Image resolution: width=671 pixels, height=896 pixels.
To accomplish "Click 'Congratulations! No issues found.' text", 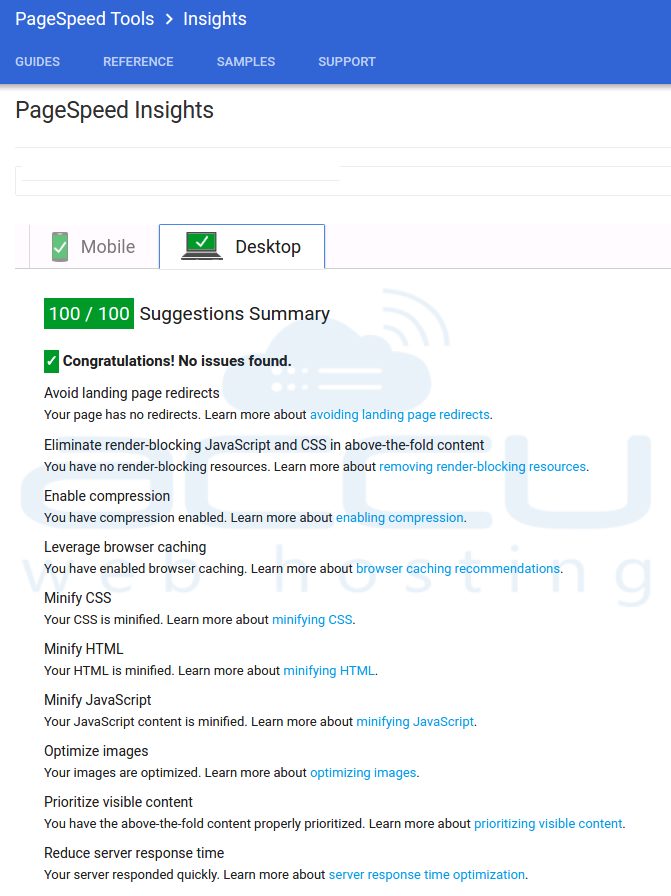I will pyautogui.click(x=177, y=361).
